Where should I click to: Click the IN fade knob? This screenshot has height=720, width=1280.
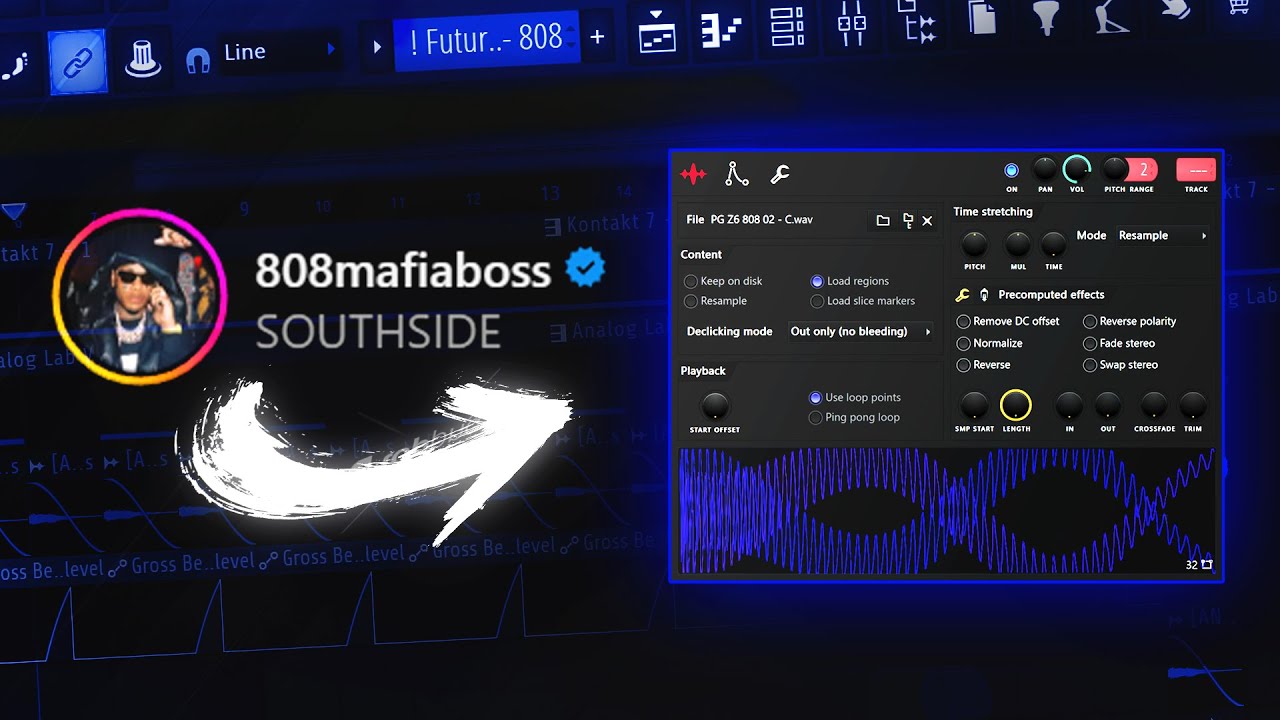coord(1069,405)
